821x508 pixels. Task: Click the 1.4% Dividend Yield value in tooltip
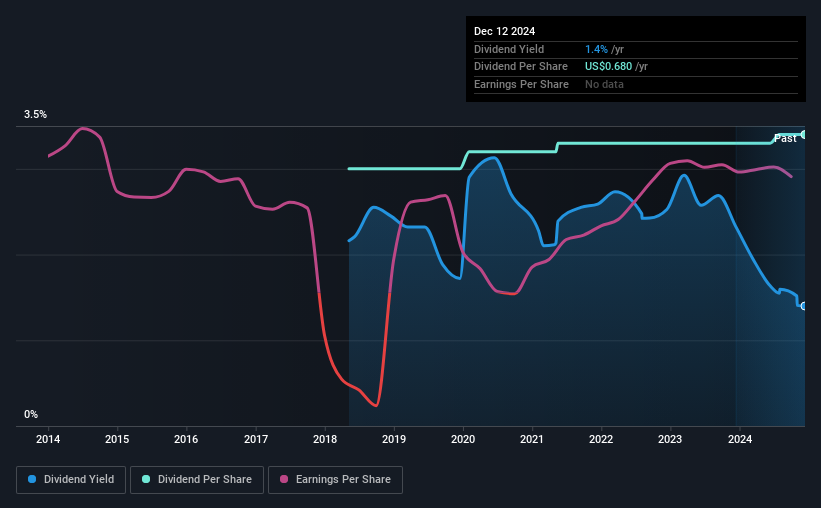[x=596, y=49]
